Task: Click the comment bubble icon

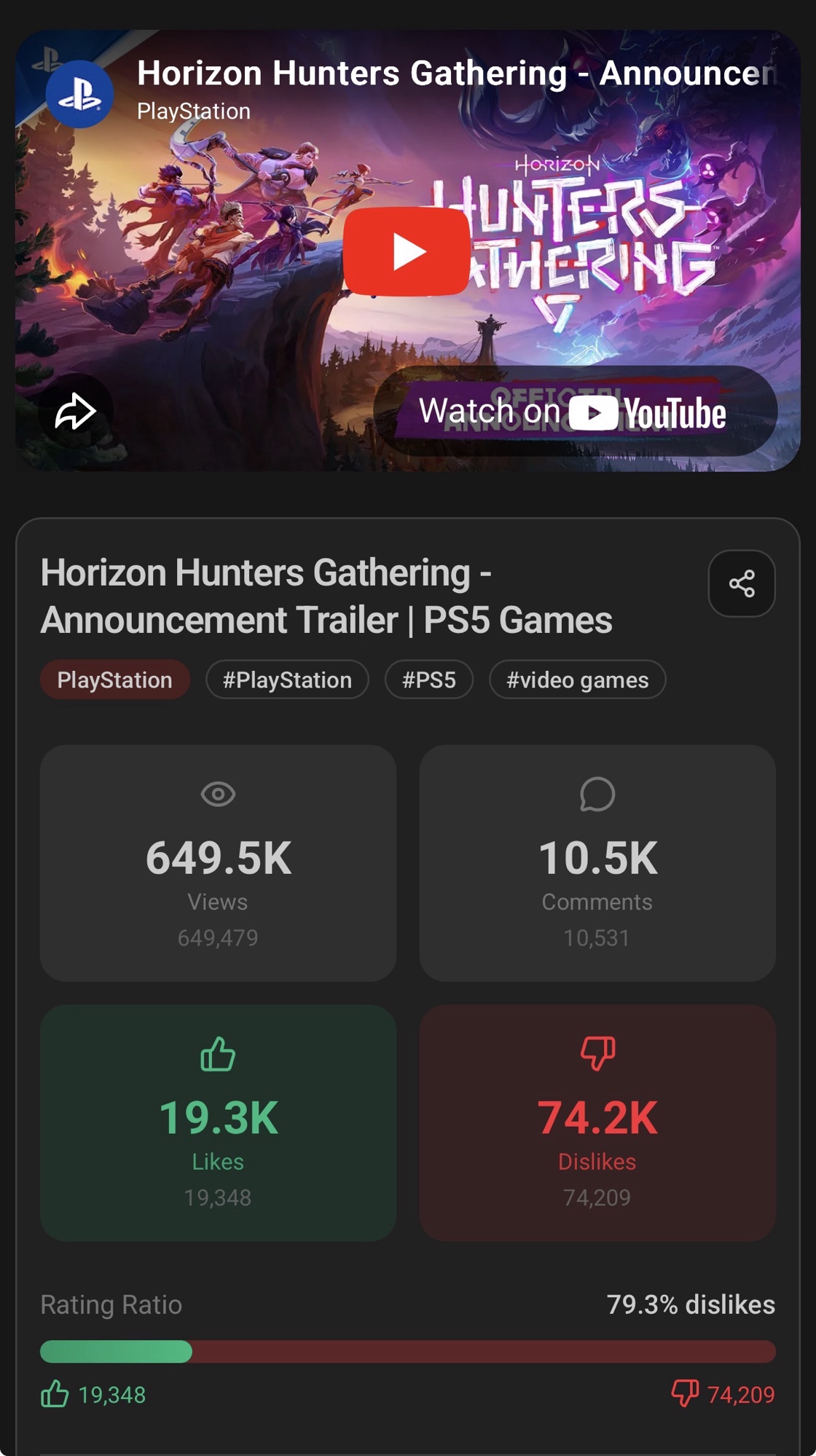Action: click(597, 794)
